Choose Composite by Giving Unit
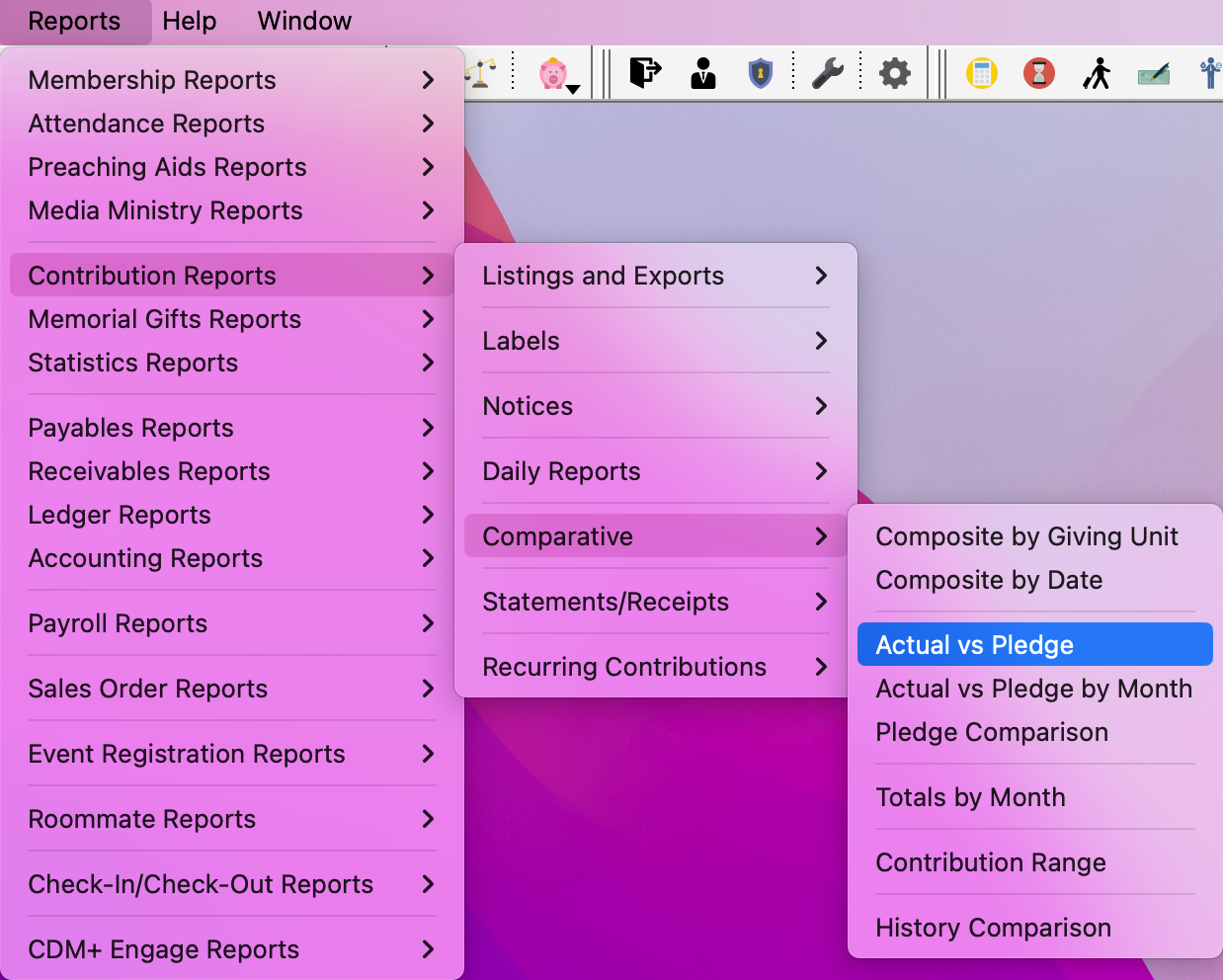The width and height of the screenshot is (1223, 980). (1026, 536)
